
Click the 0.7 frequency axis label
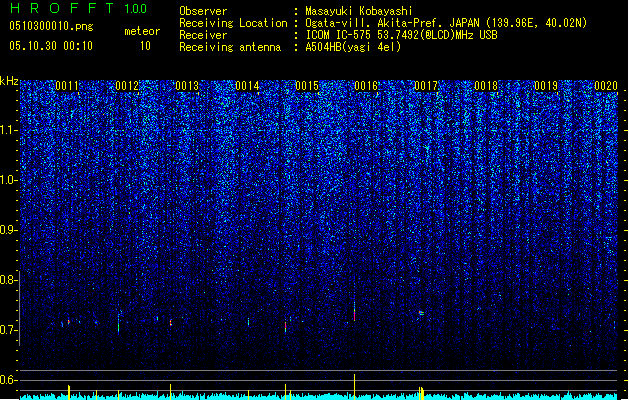point(8,330)
